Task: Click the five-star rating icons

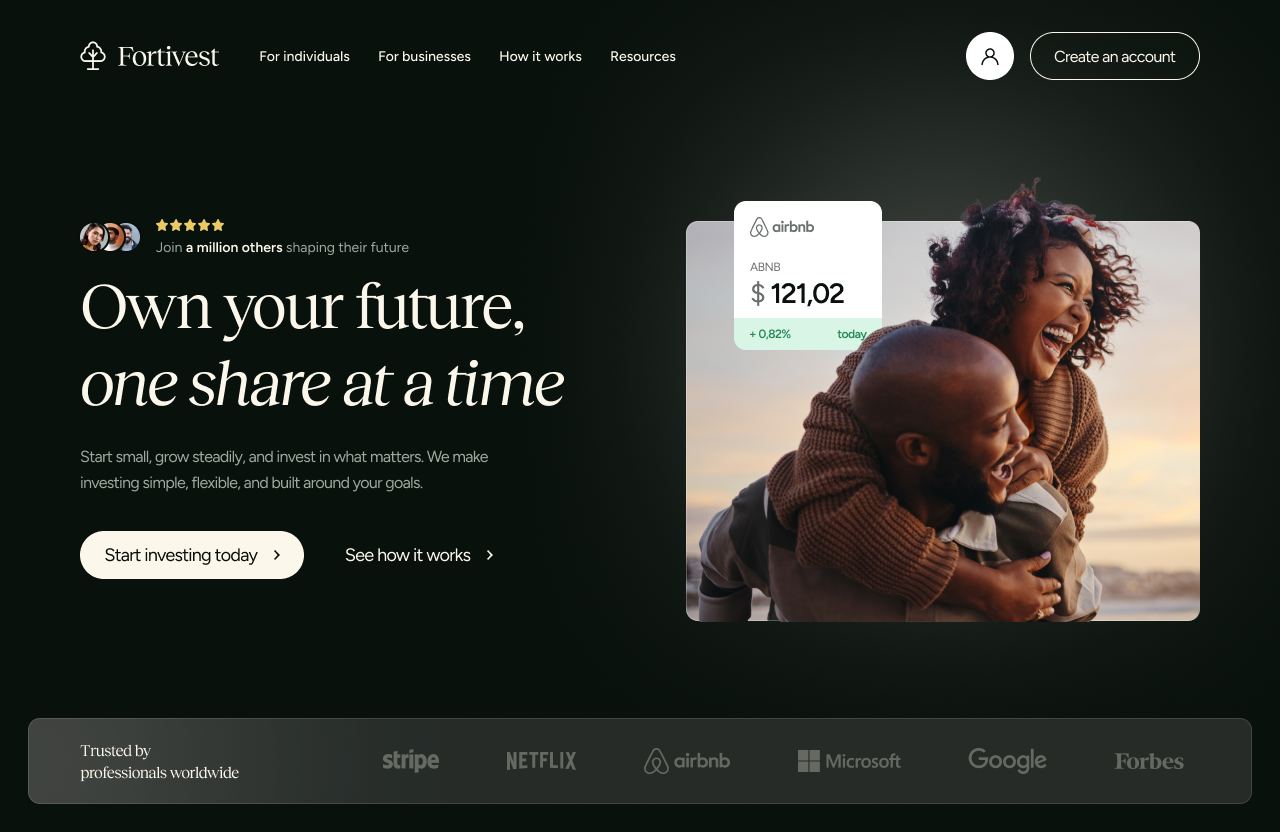Action: point(190,225)
